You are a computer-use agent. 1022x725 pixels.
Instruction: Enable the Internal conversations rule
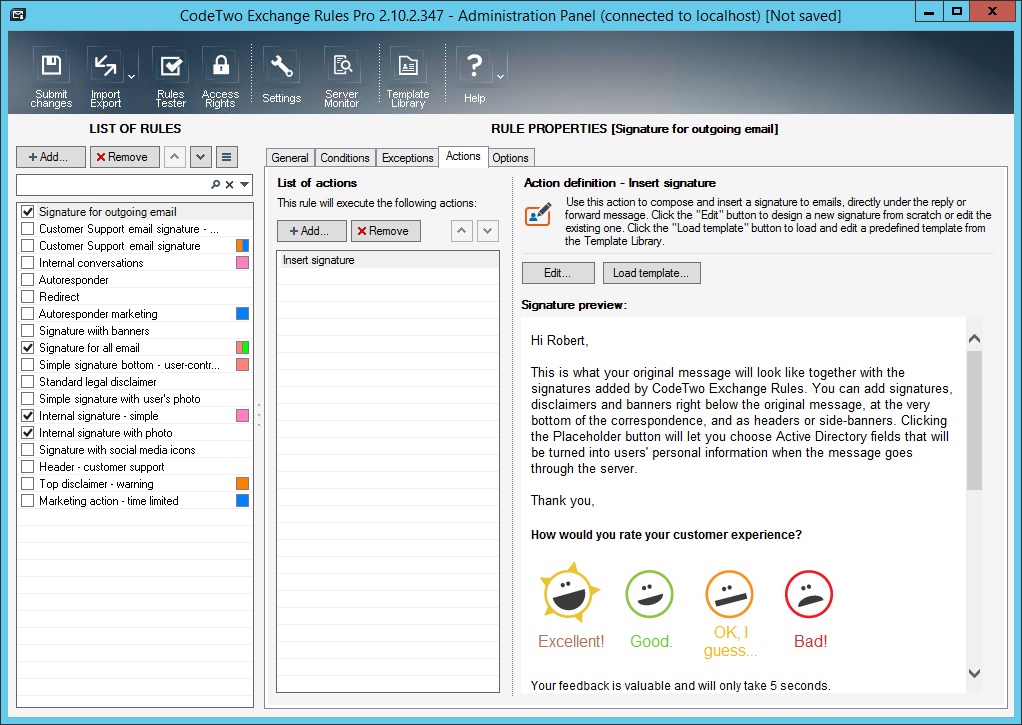point(27,262)
